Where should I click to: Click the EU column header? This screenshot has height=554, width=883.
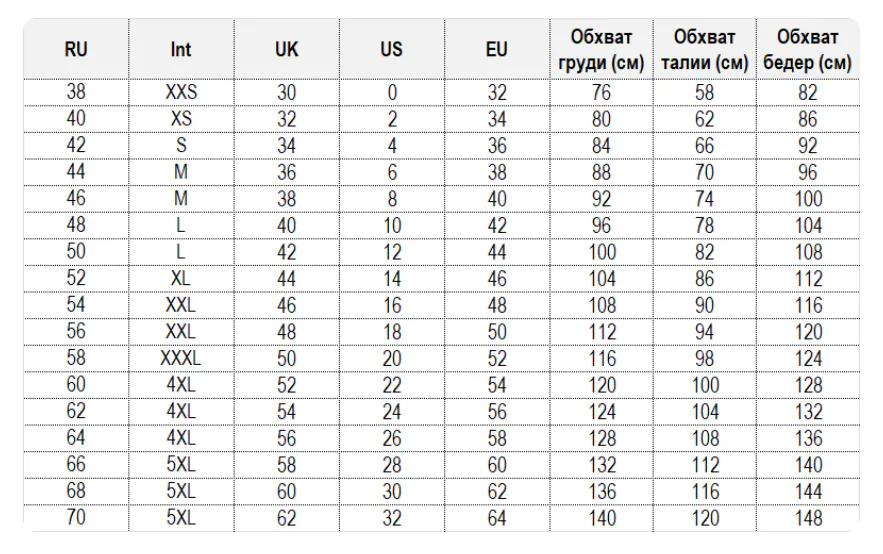coord(497,49)
